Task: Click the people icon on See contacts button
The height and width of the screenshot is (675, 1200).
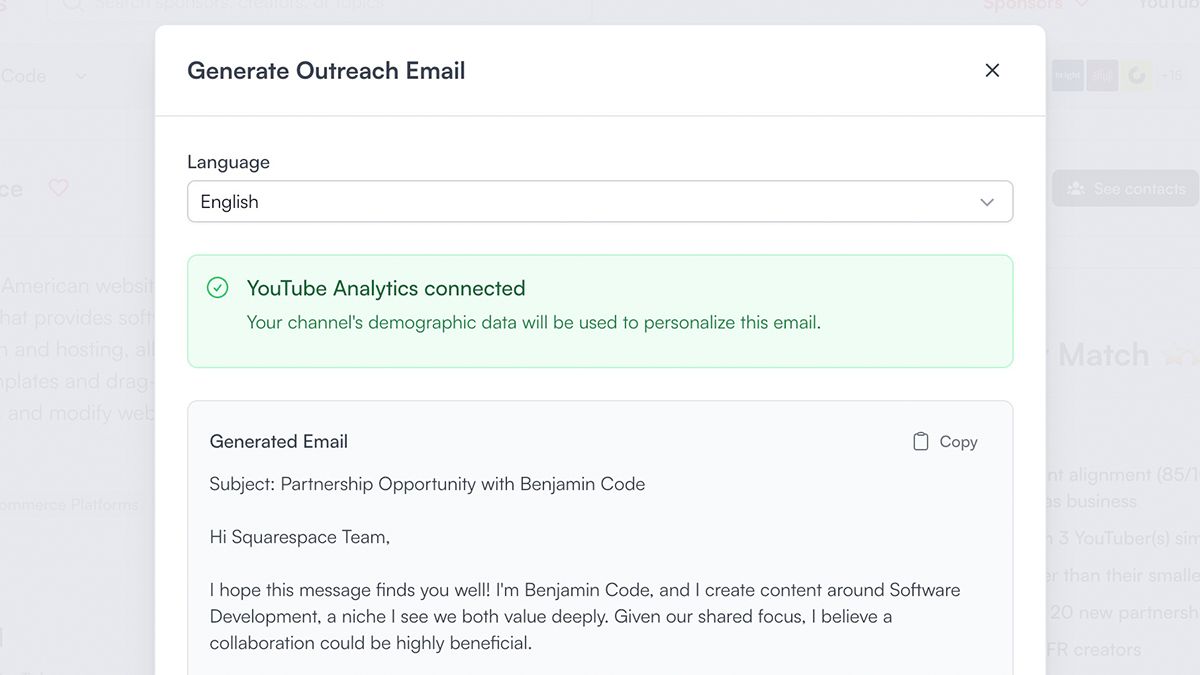Action: point(1078,188)
